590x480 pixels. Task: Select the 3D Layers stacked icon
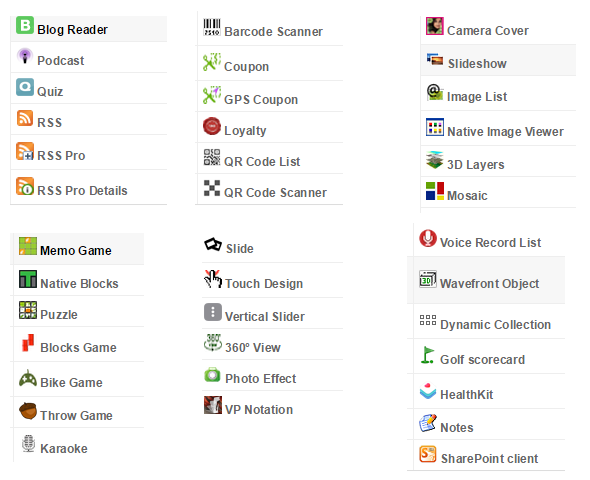click(435, 160)
